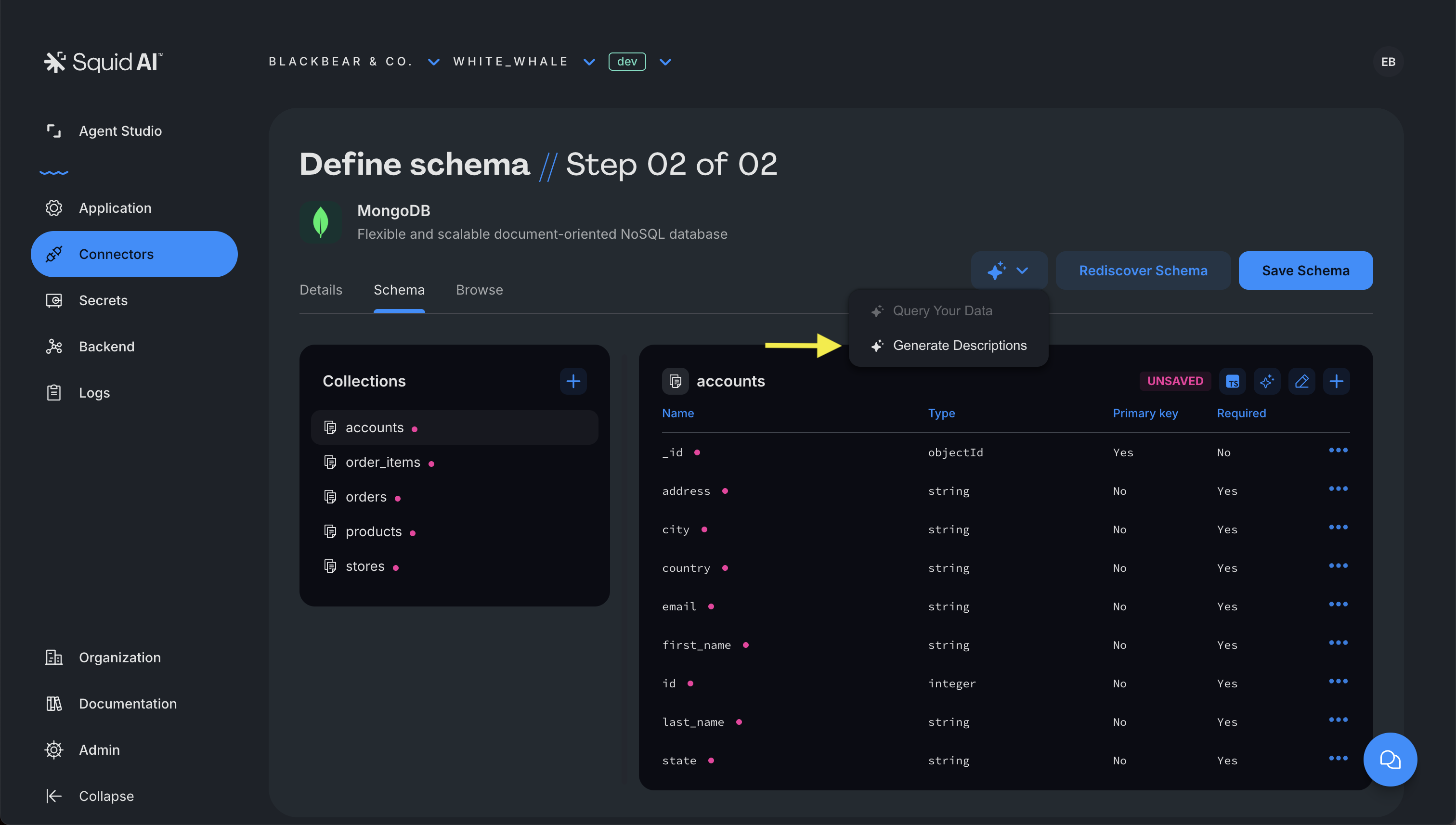Expand the Blackbear & Co. organization dropdown
The height and width of the screenshot is (825, 1456).
click(433, 62)
